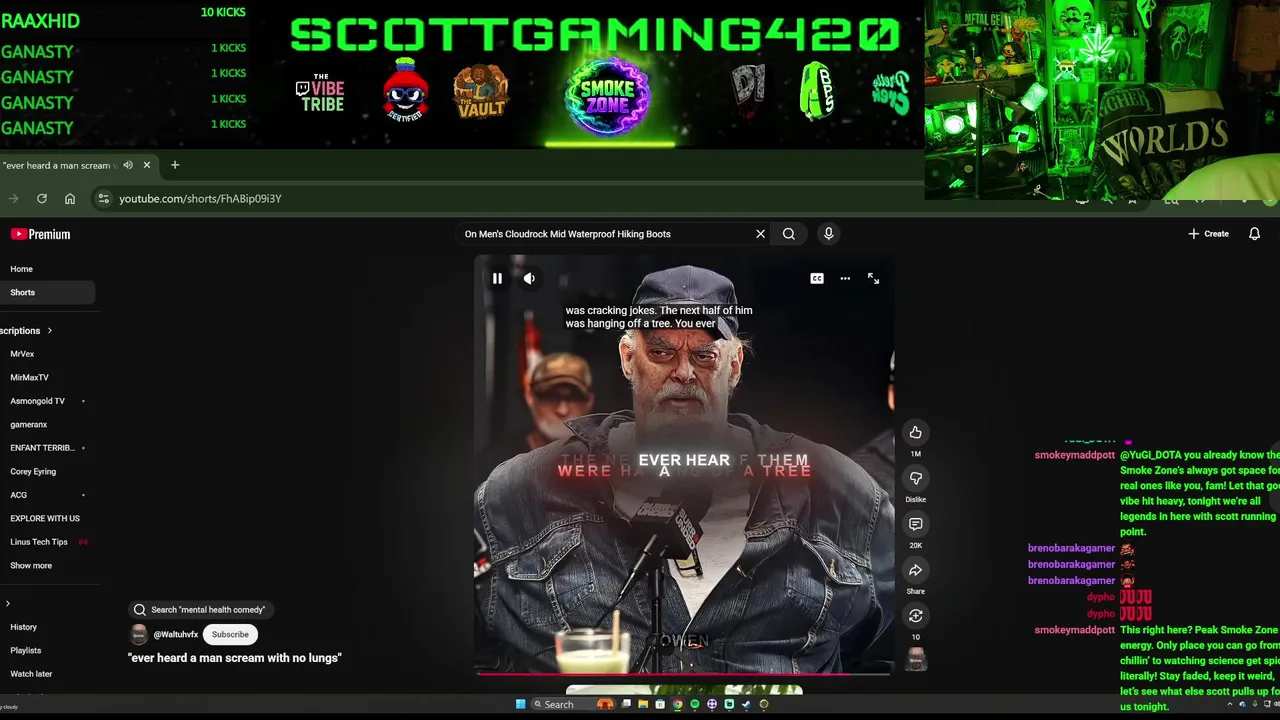Open the @Waltuhvfx channel name
This screenshot has height=720, width=1280.
[x=176, y=635]
